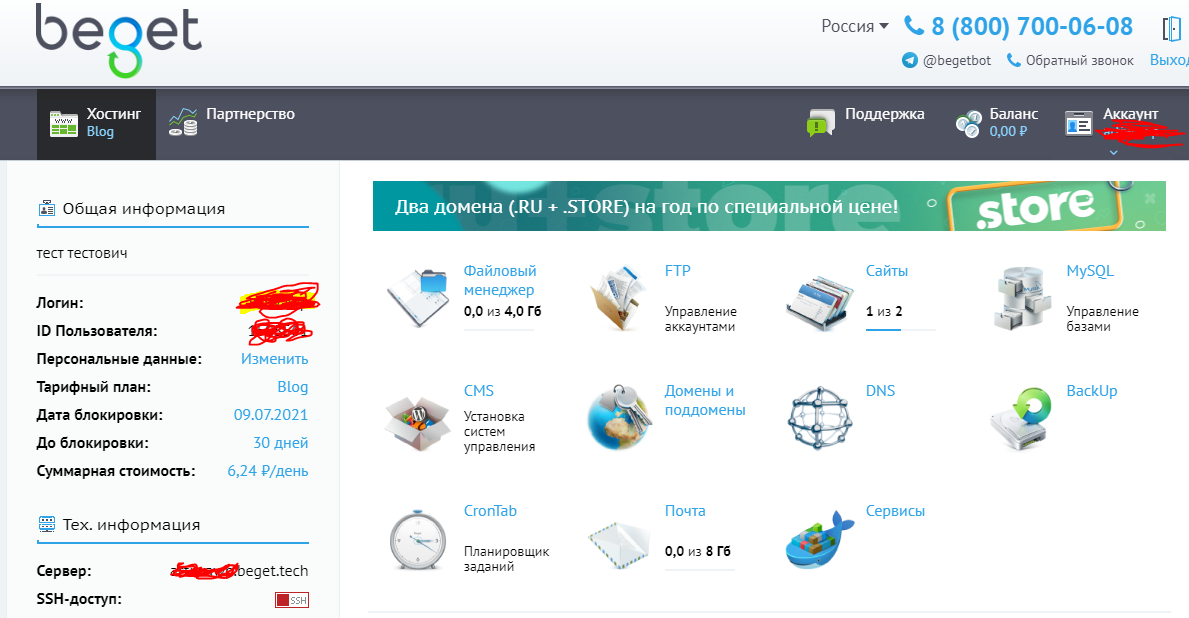Click the FTP title link
This screenshot has height=618, width=1189.
(678, 271)
